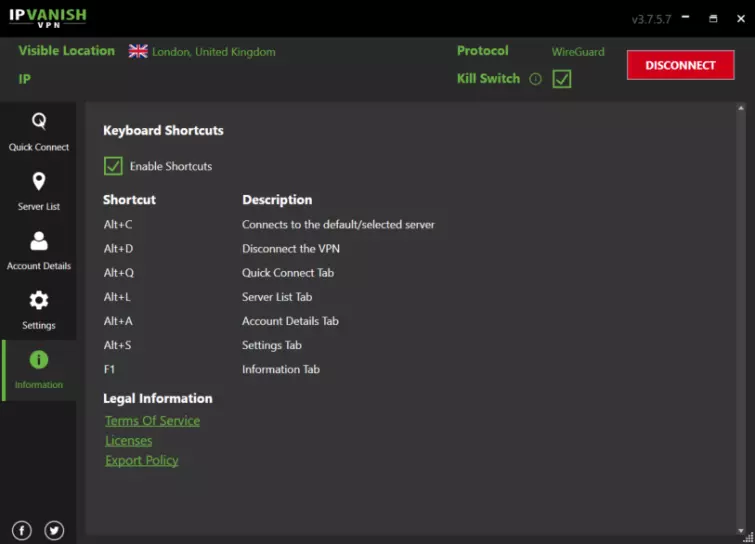This screenshot has width=755, height=544.
Task: Select the green Information icon
Action: 39,359
